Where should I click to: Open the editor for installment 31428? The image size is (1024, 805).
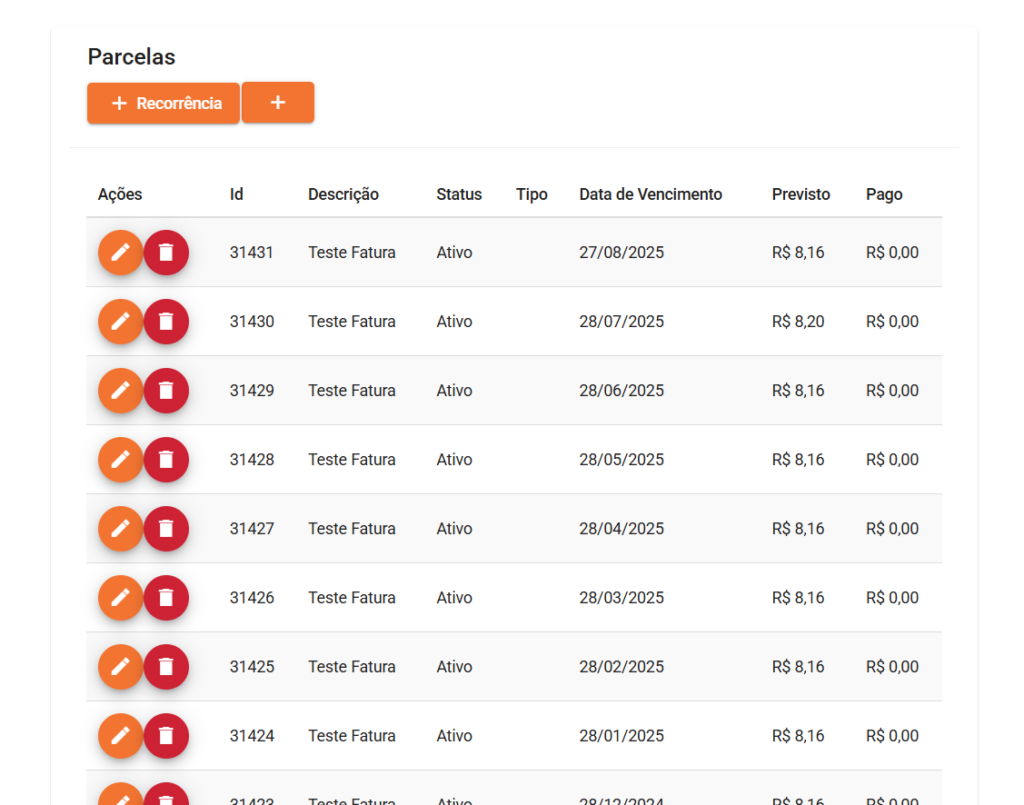click(x=120, y=459)
